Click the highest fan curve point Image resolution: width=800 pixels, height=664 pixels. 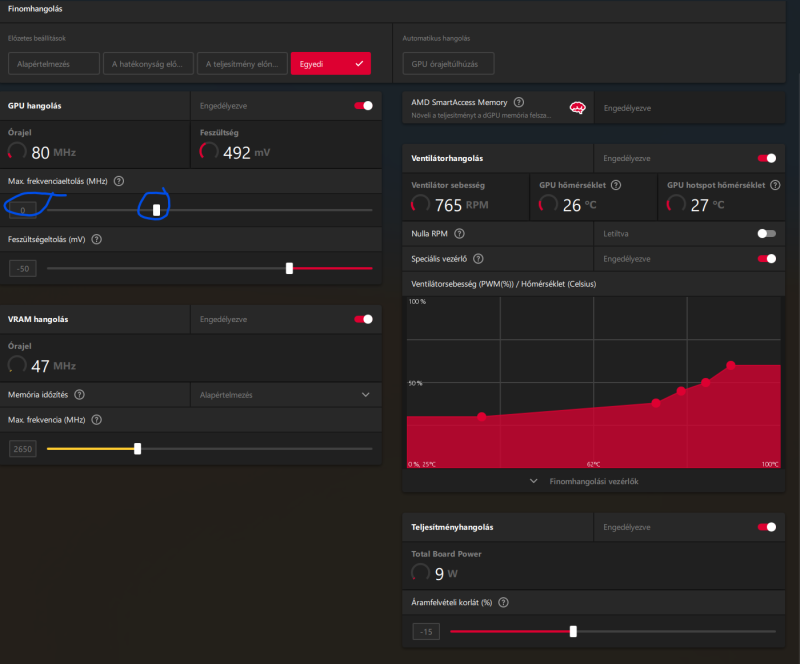731,365
